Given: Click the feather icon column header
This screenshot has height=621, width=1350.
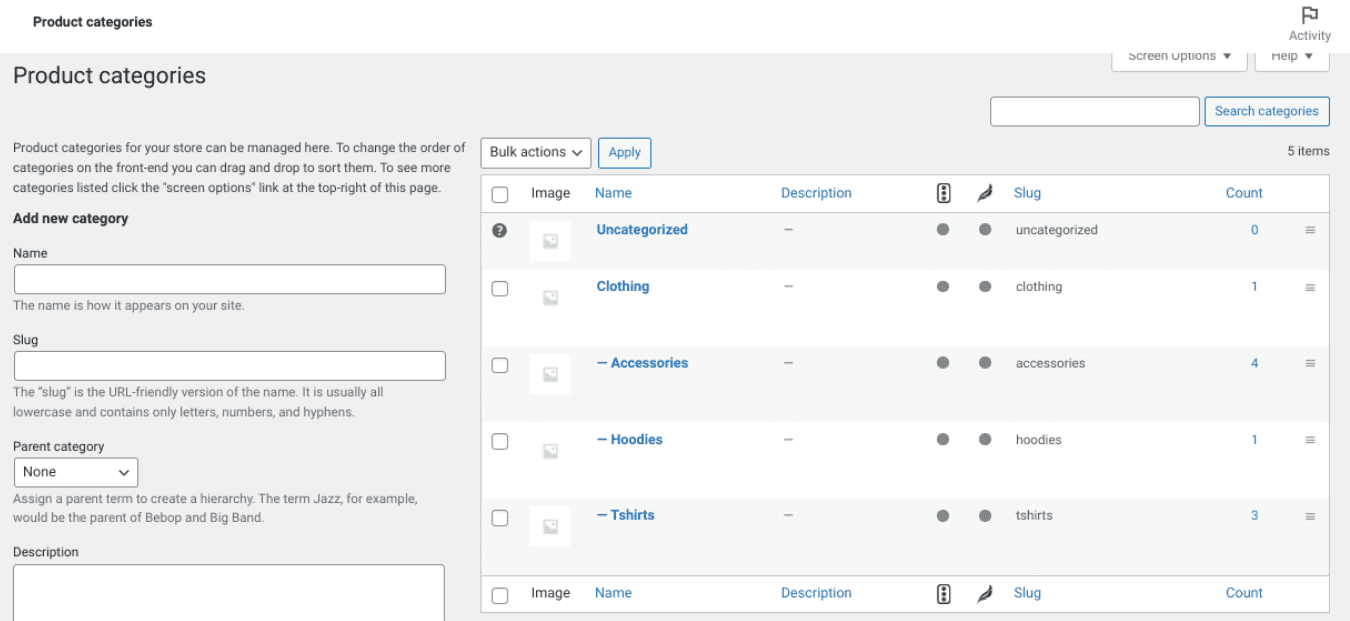Looking at the screenshot, I should 985,193.
